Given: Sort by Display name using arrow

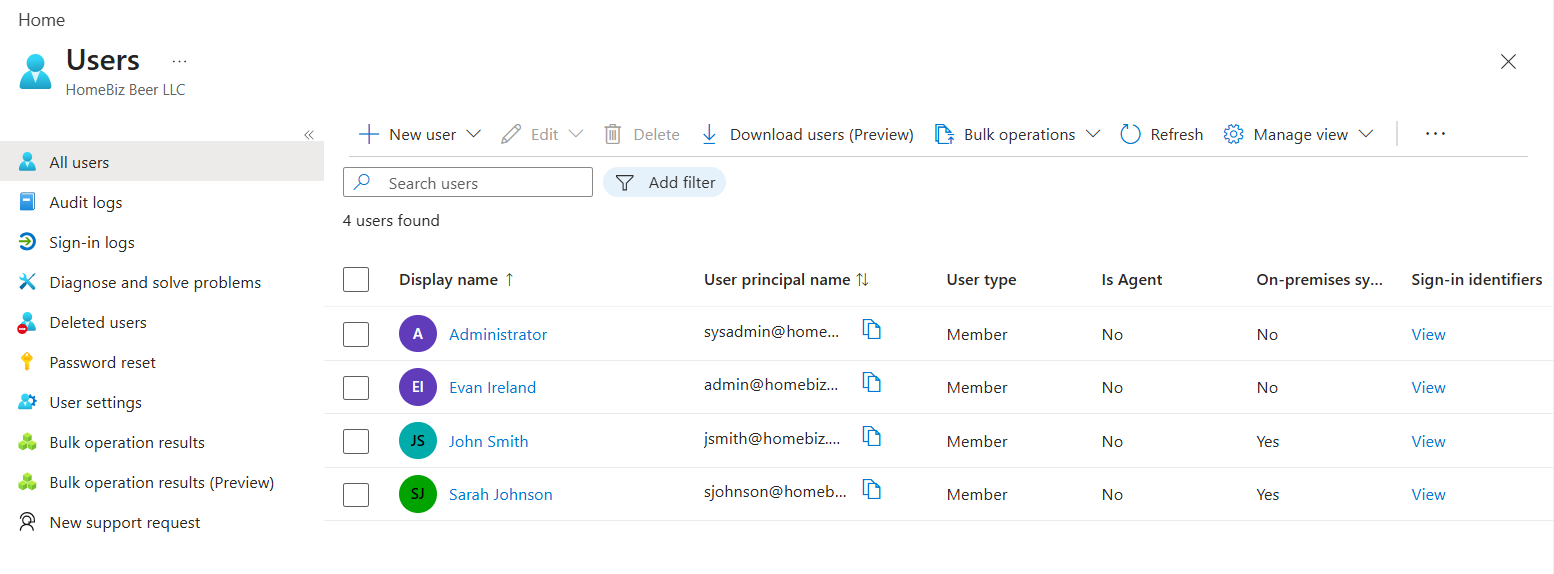Looking at the screenshot, I should (509, 280).
